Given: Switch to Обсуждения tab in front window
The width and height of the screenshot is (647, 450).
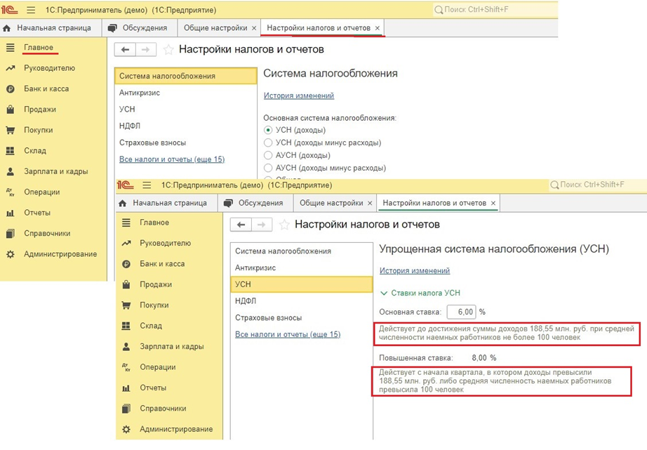Looking at the screenshot, I should [x=255, y=203].
